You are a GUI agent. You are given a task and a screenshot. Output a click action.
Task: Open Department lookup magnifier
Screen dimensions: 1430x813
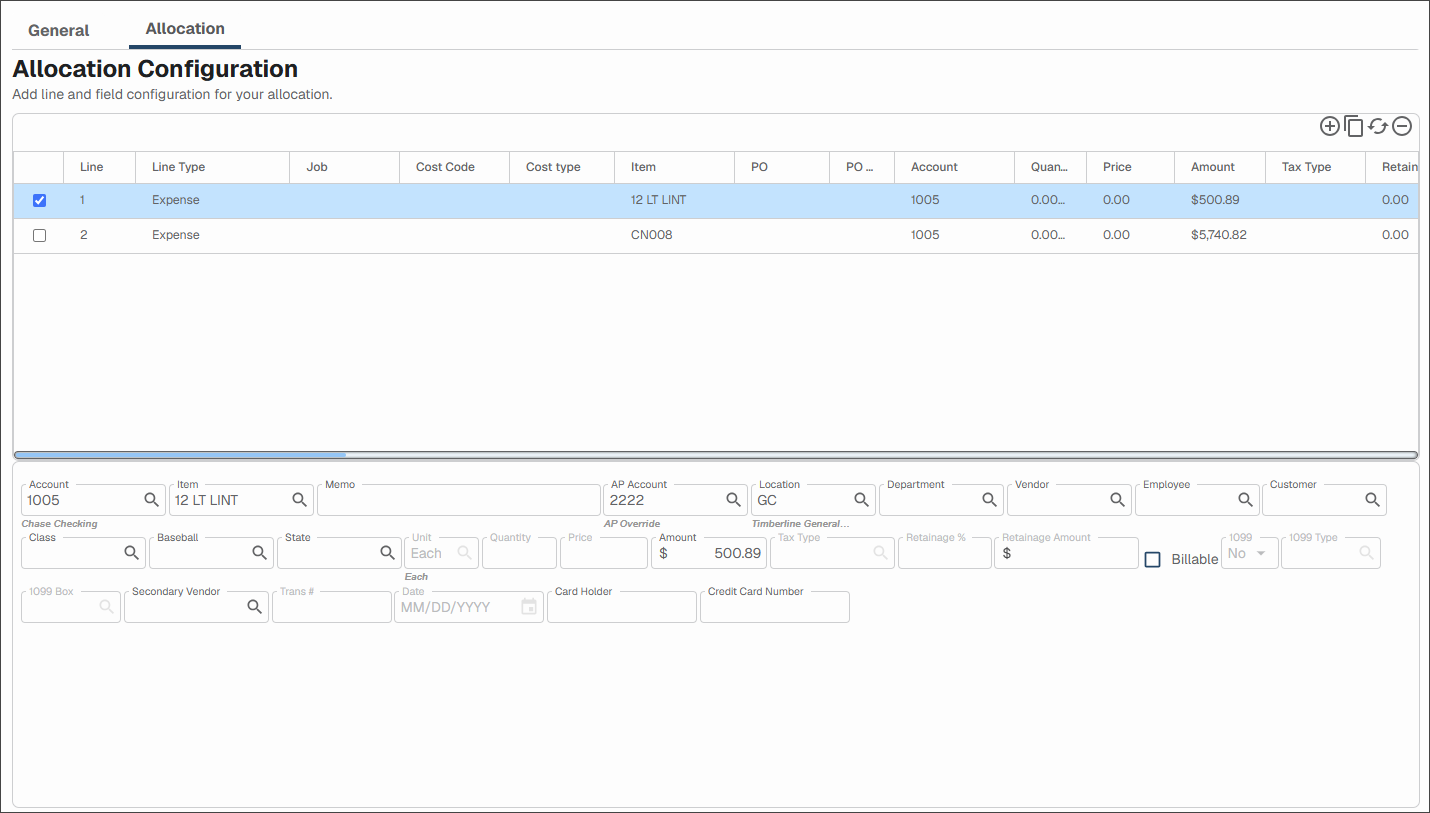(x=989, y=499)
